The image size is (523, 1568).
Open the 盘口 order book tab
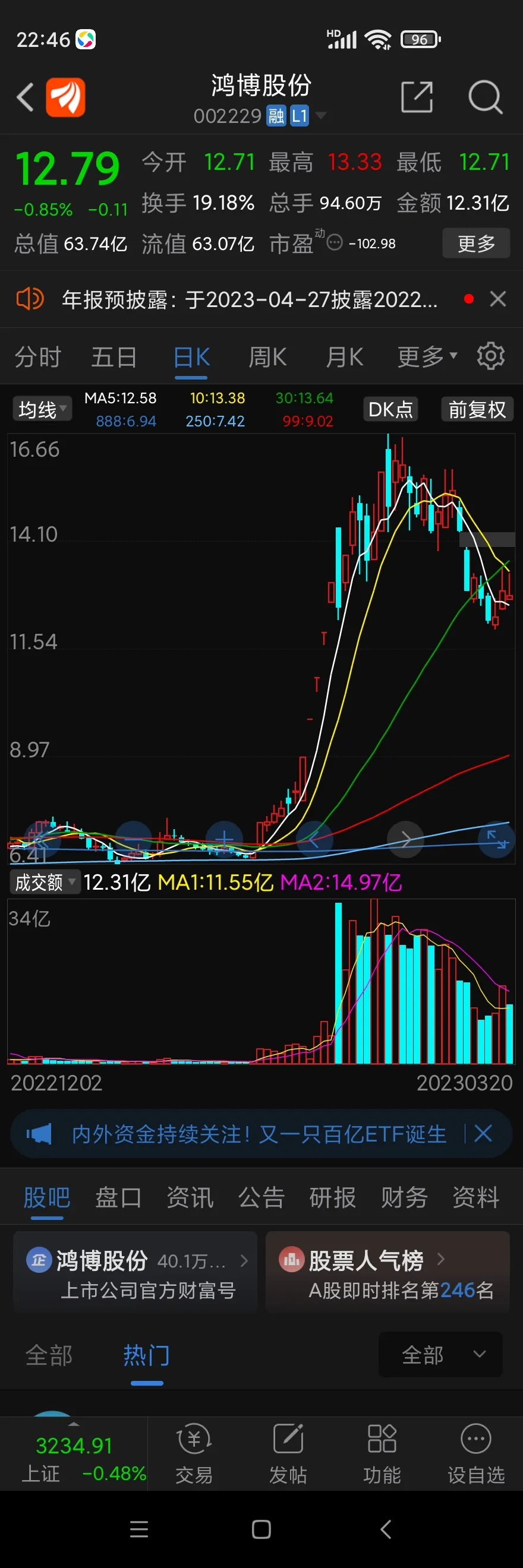[x=118, y=1197]
